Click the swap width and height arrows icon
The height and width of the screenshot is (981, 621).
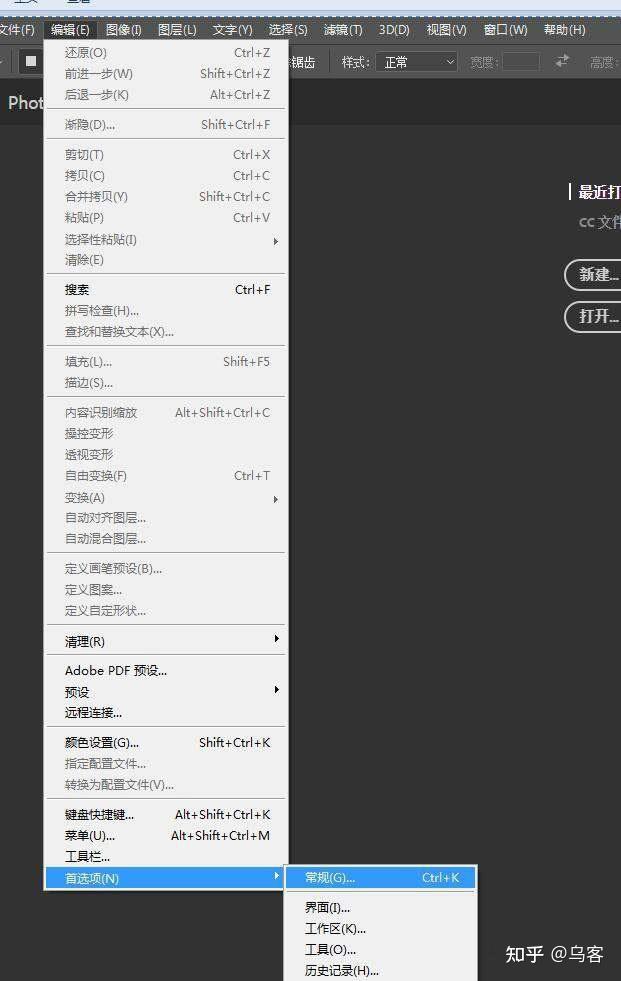coord(562,61)
